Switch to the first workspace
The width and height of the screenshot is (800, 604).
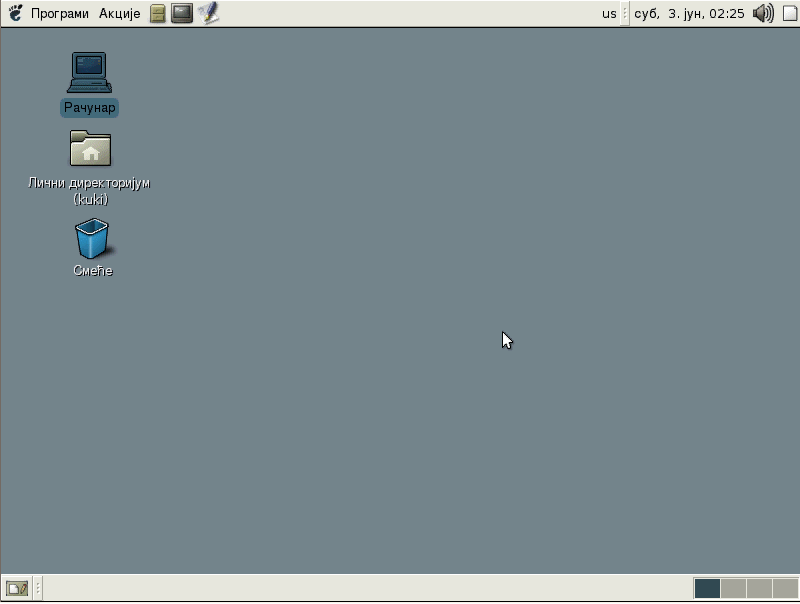(707, 588)
